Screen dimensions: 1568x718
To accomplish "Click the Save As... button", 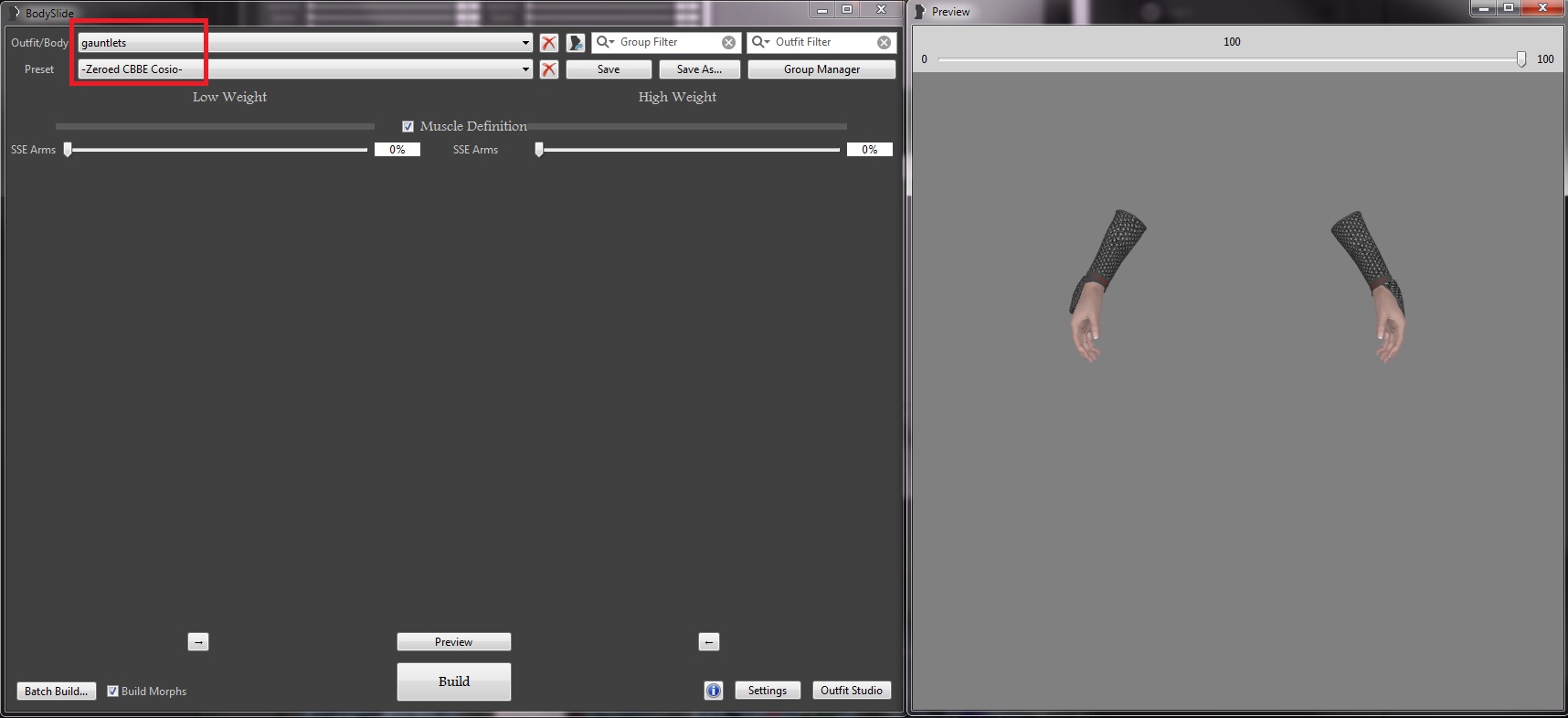I will [x=699, y=69].
